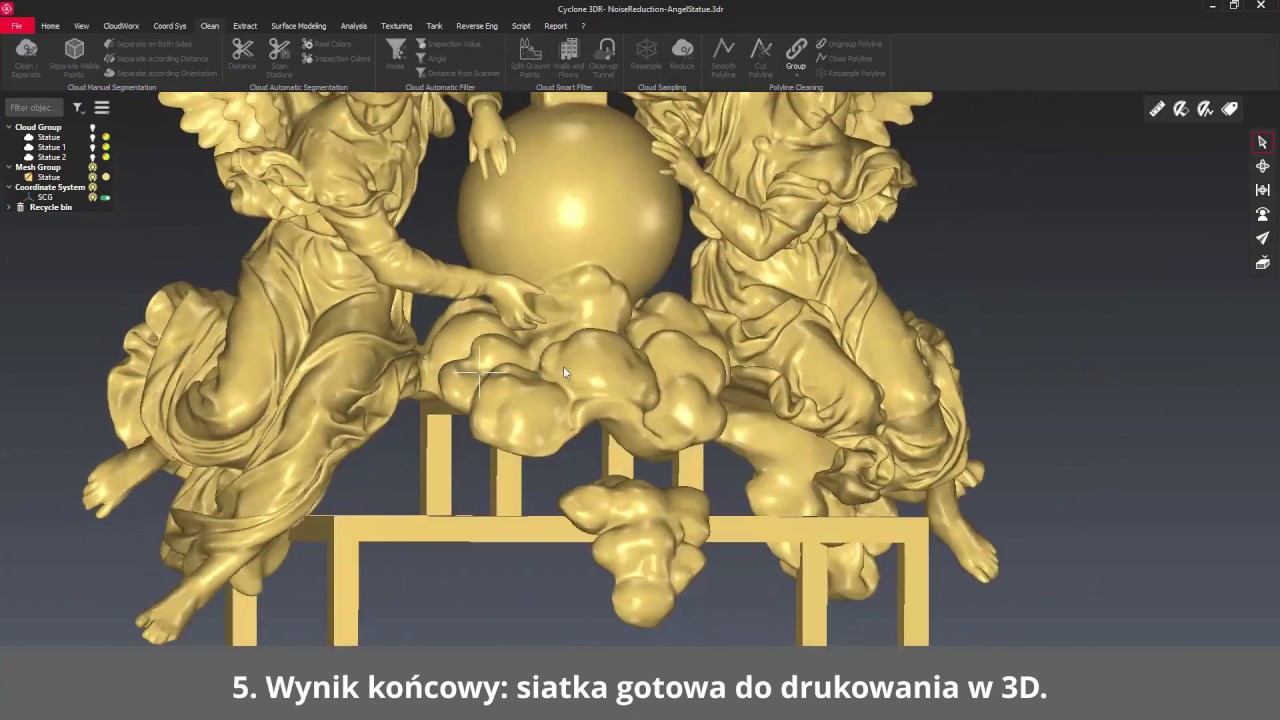Click the Distance segmentation tool
The width and height of the screenshot is (1280, 720).
click(x=242, y=56)
